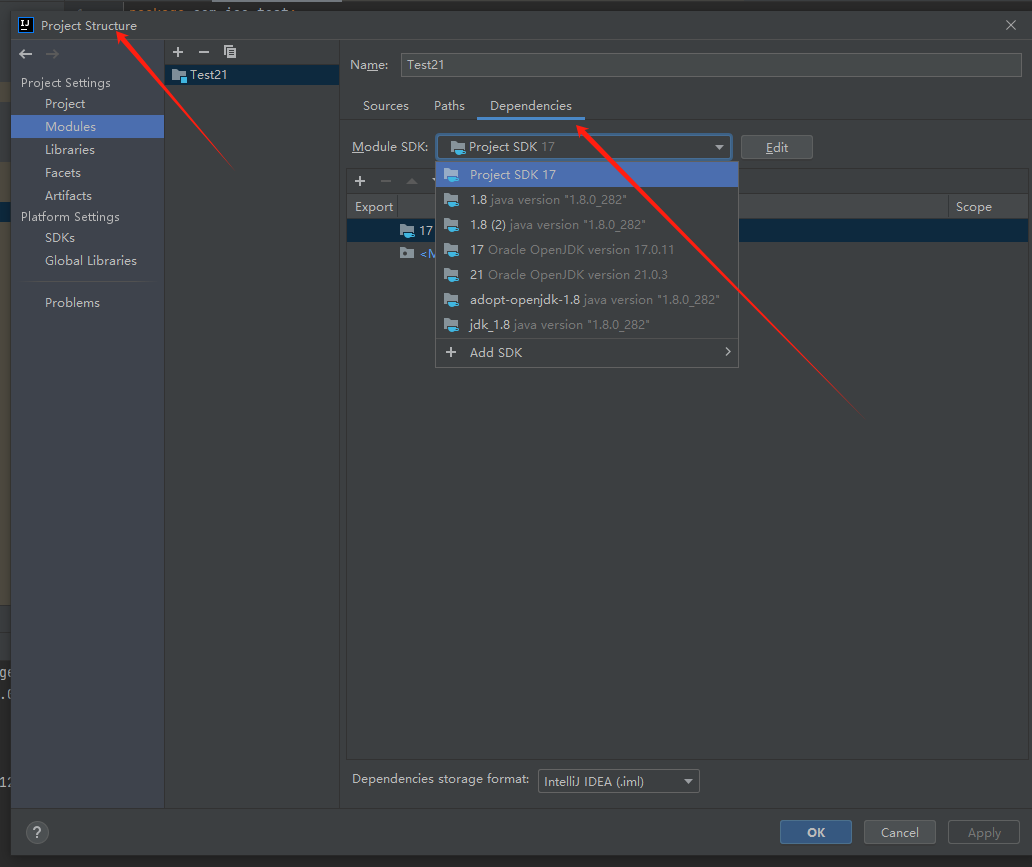The width and height of the screenshot is (1032, 867).
Task: Select Modules in Project Settings
Action: pyautogui.click(x=88, y=126)
